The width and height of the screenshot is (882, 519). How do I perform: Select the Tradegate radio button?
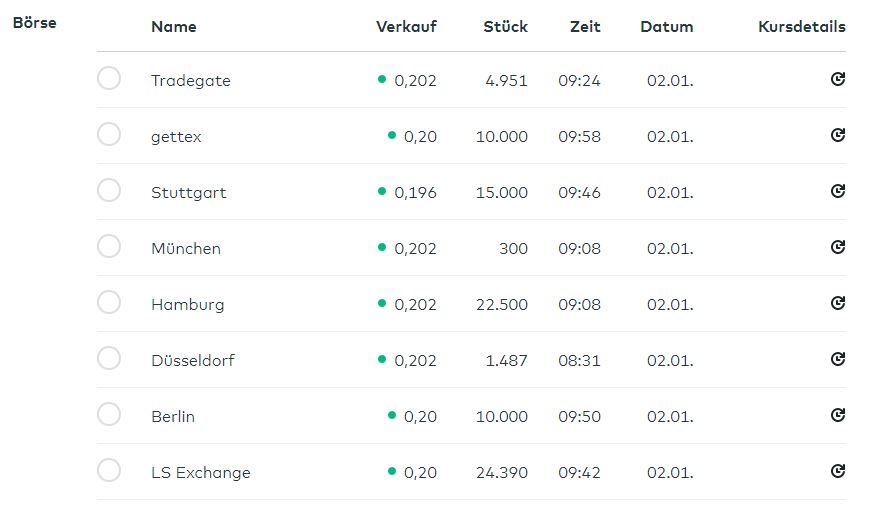click(109, 79)
